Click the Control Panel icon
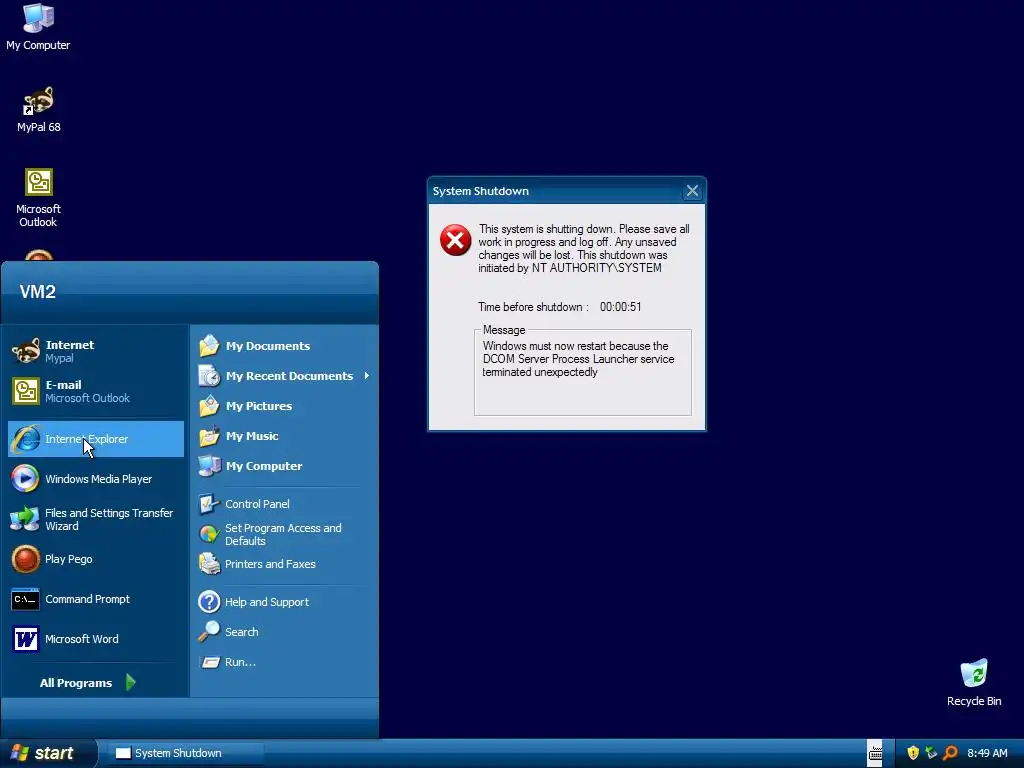1024x768 pixels. [209, 504]
